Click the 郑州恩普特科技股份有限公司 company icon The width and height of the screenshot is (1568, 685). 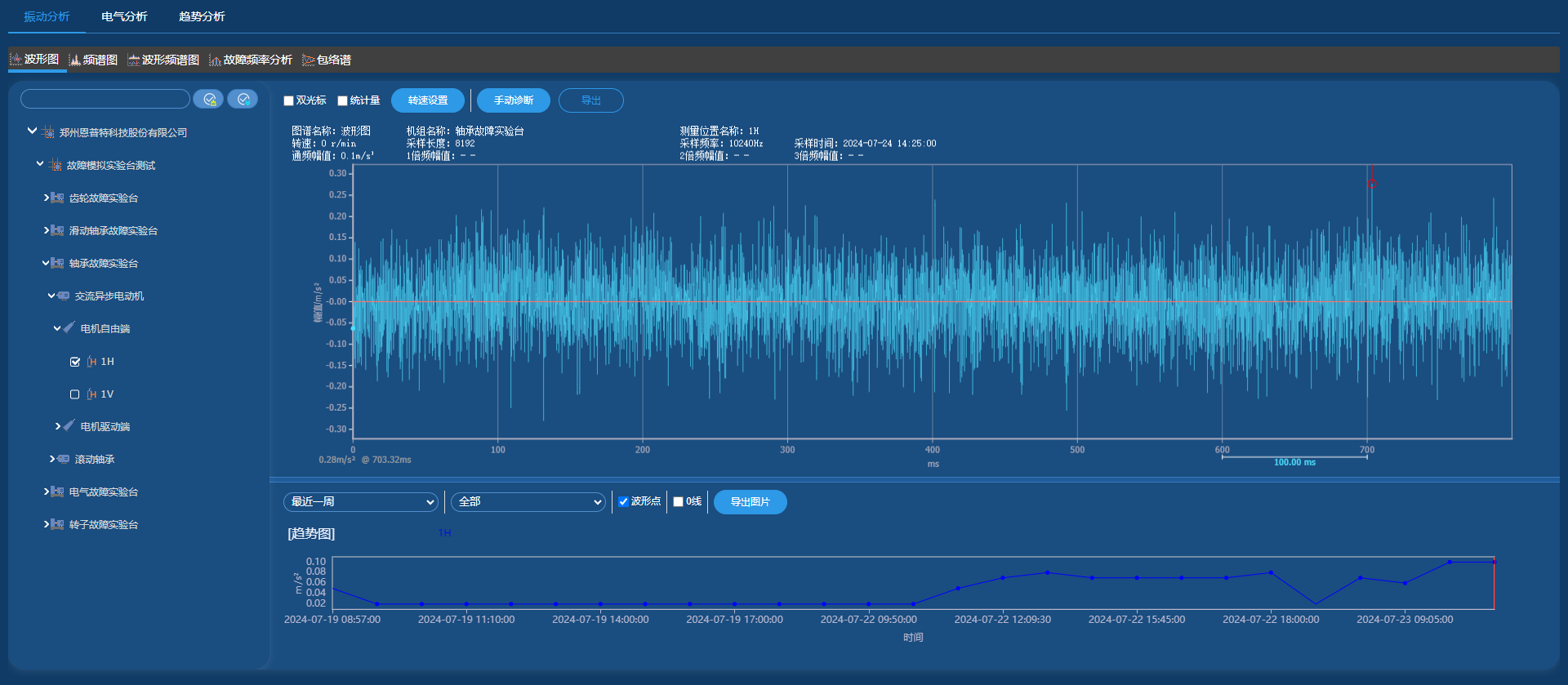pos(48,132)
